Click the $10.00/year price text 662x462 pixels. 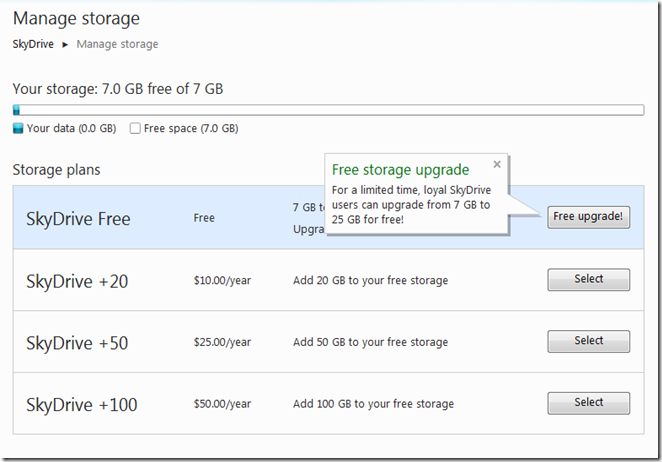222,281
